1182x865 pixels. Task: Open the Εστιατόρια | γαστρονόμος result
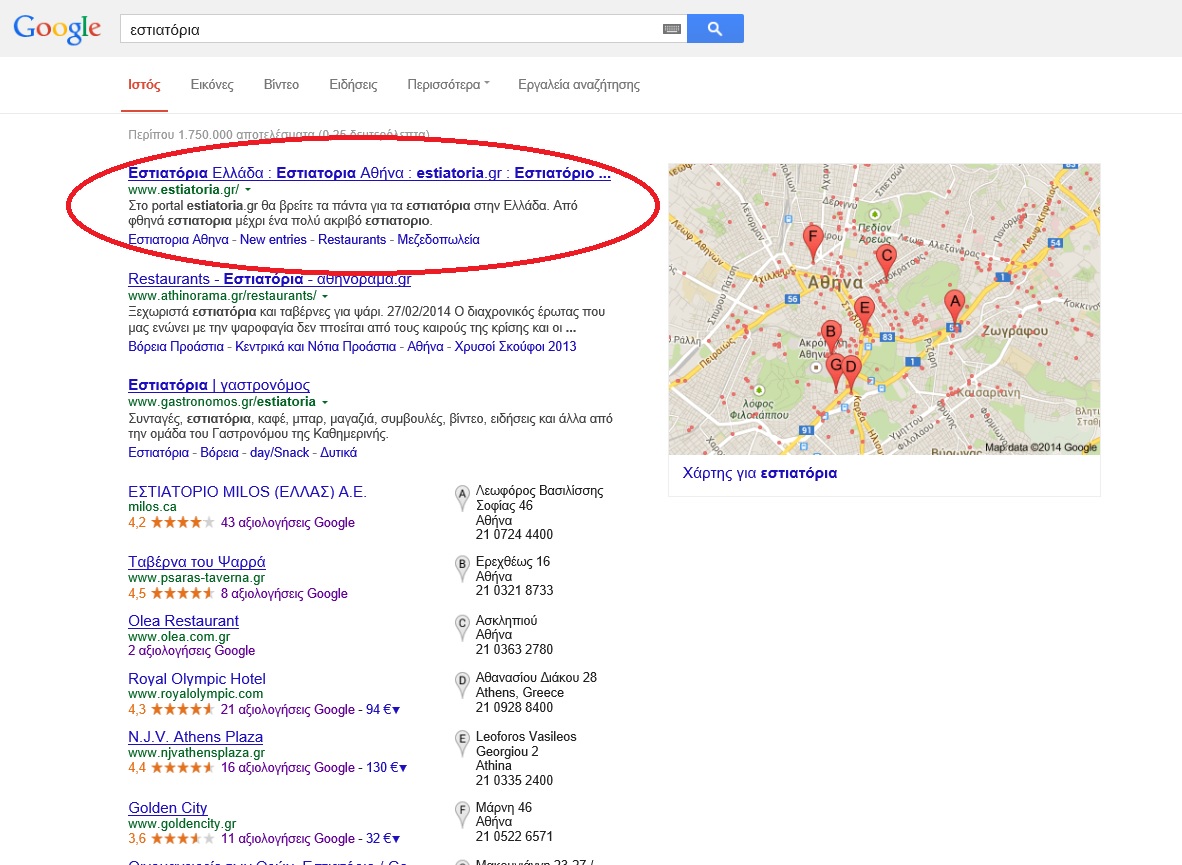click(219, 385)
